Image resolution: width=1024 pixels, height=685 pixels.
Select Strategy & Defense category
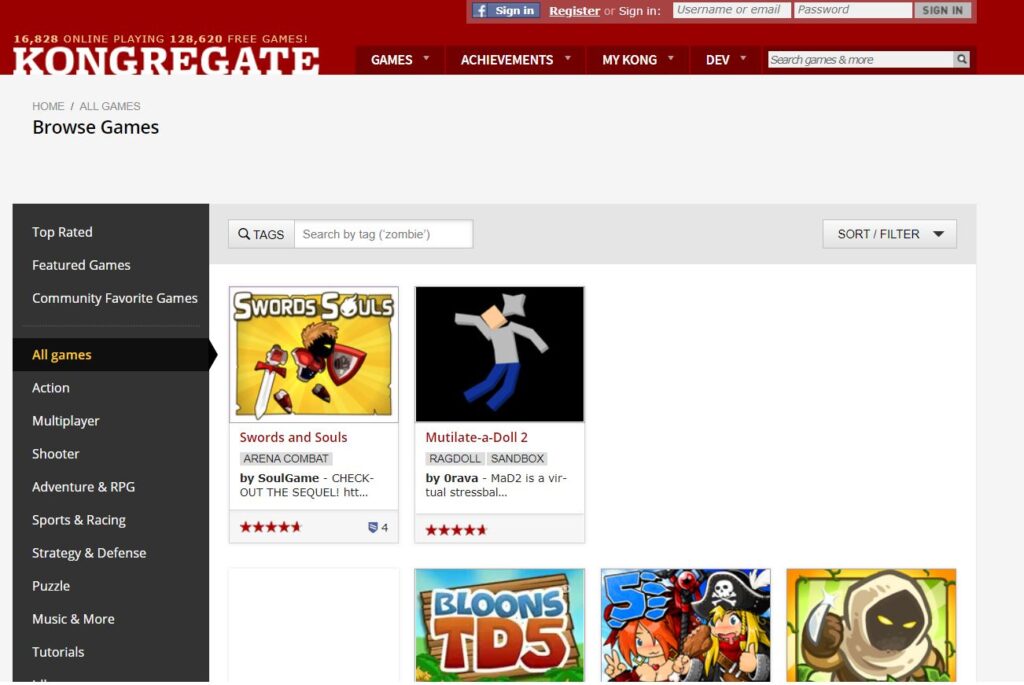pos(89,553)
